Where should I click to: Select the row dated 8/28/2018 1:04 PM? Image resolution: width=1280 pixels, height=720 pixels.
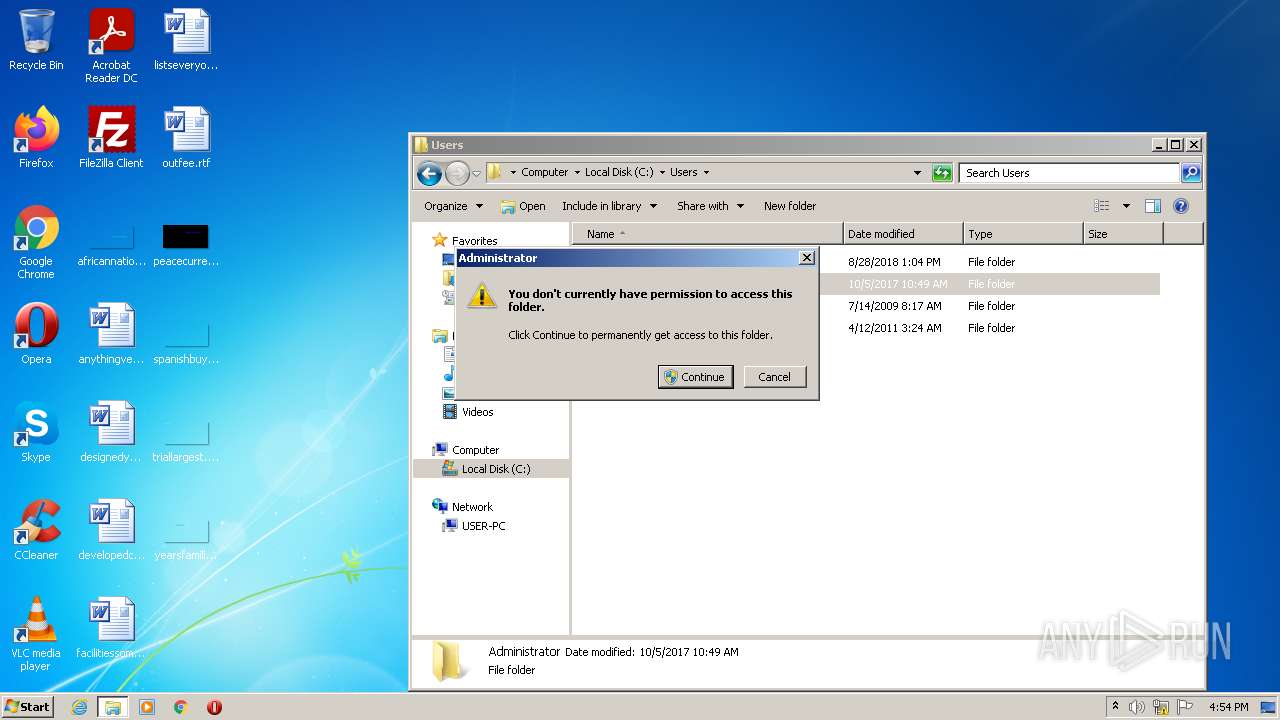[x=866, y=262]
